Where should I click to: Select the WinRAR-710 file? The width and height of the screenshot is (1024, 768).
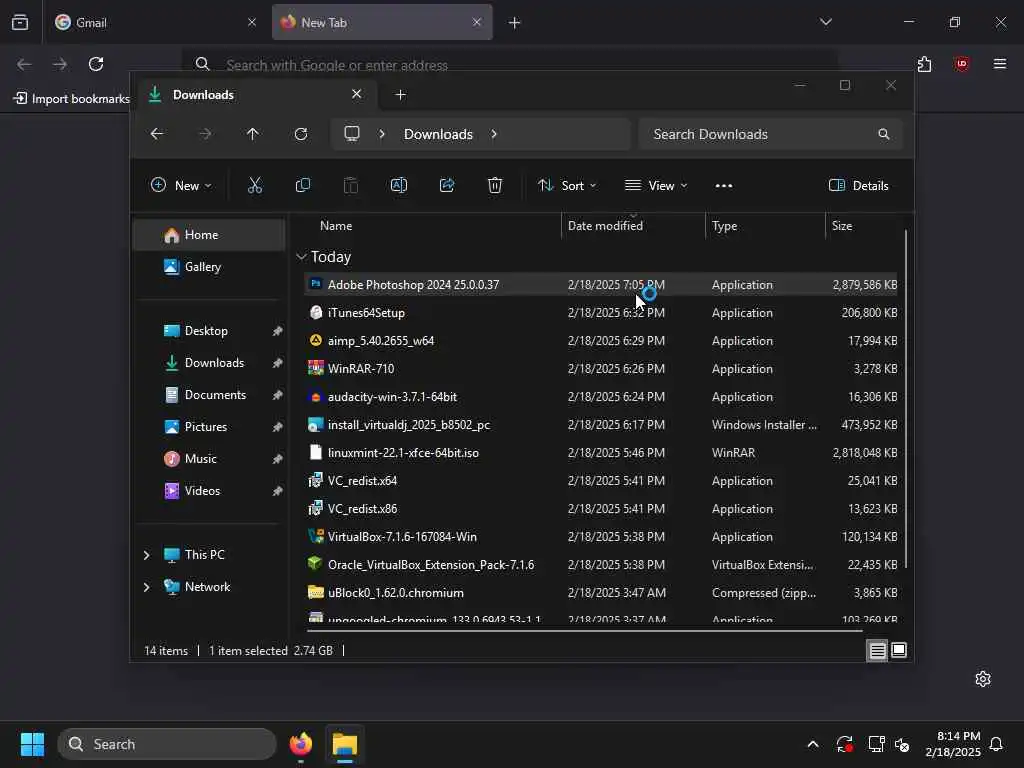(601, 369)
